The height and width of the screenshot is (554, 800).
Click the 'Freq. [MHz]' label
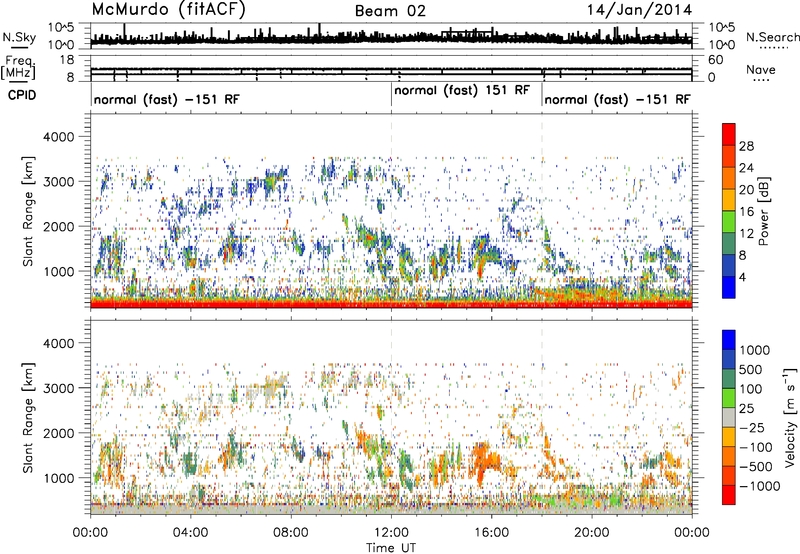tap(18, 68)
